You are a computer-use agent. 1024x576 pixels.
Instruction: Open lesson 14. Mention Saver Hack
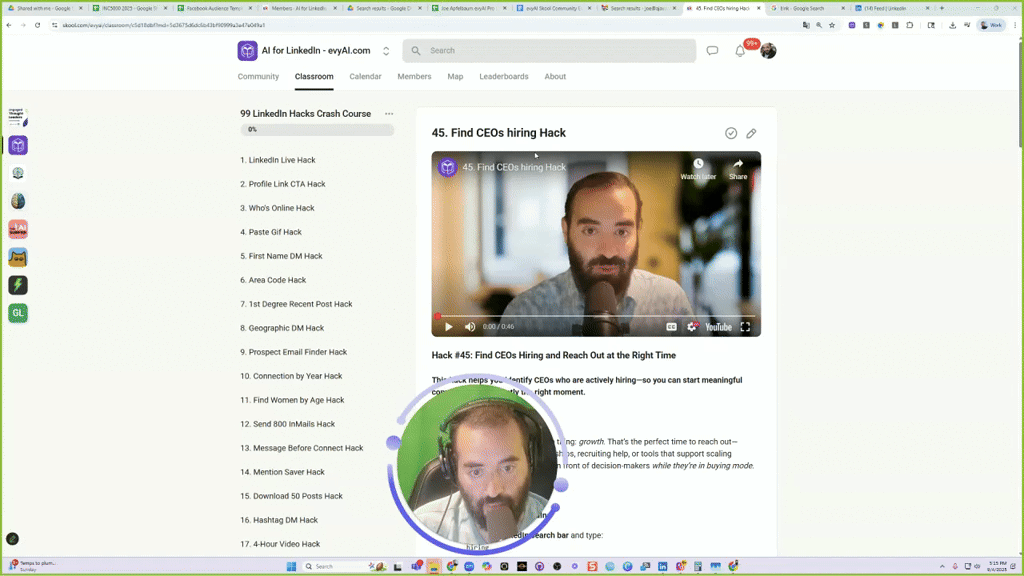coord(282,472)
